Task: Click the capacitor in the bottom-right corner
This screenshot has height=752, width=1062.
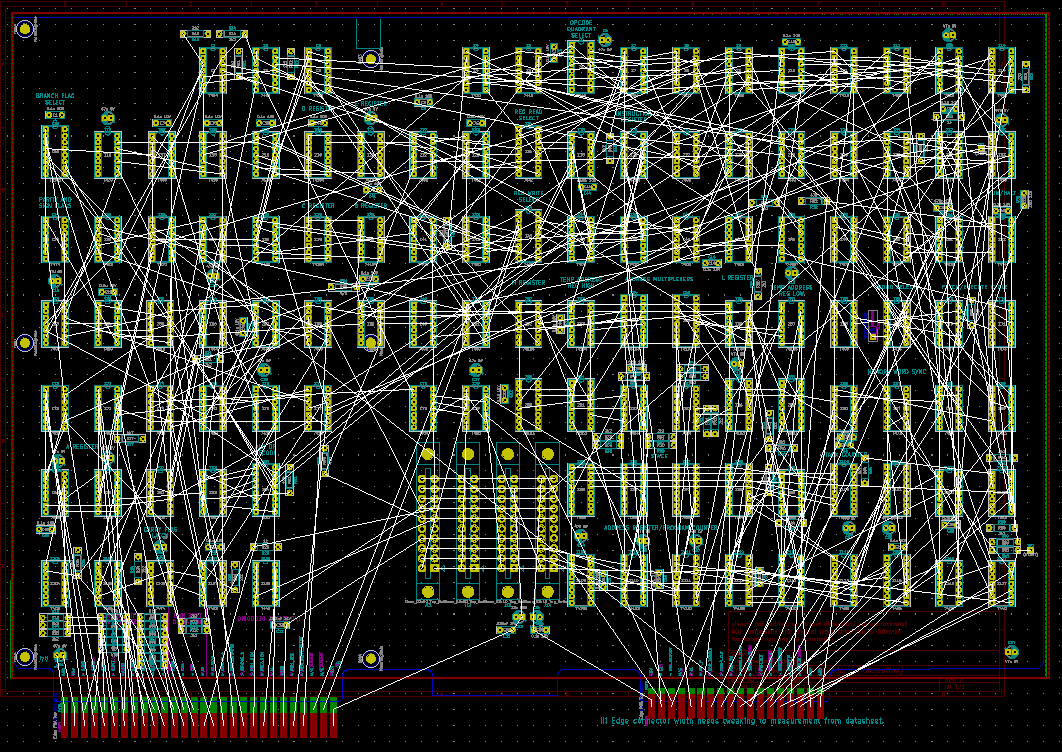Action: 1011,653
